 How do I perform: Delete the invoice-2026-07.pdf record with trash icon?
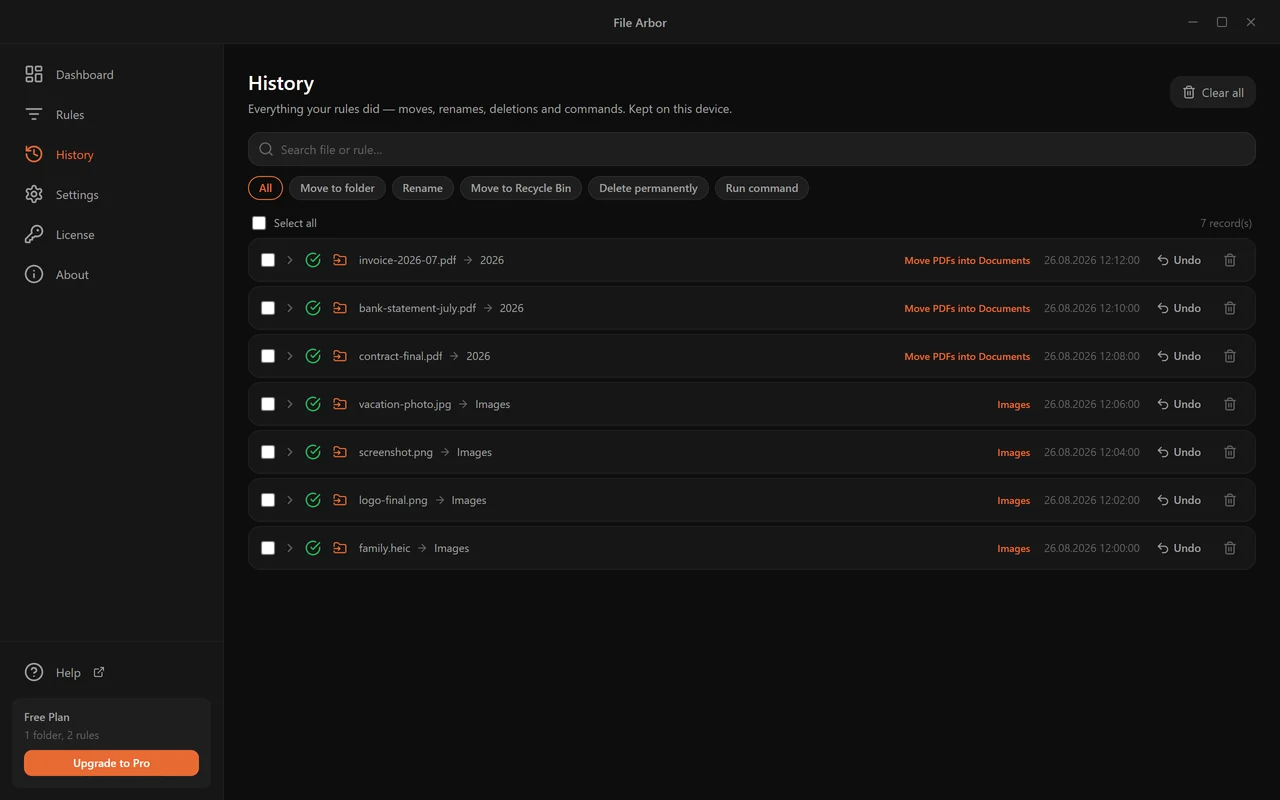1230,260
